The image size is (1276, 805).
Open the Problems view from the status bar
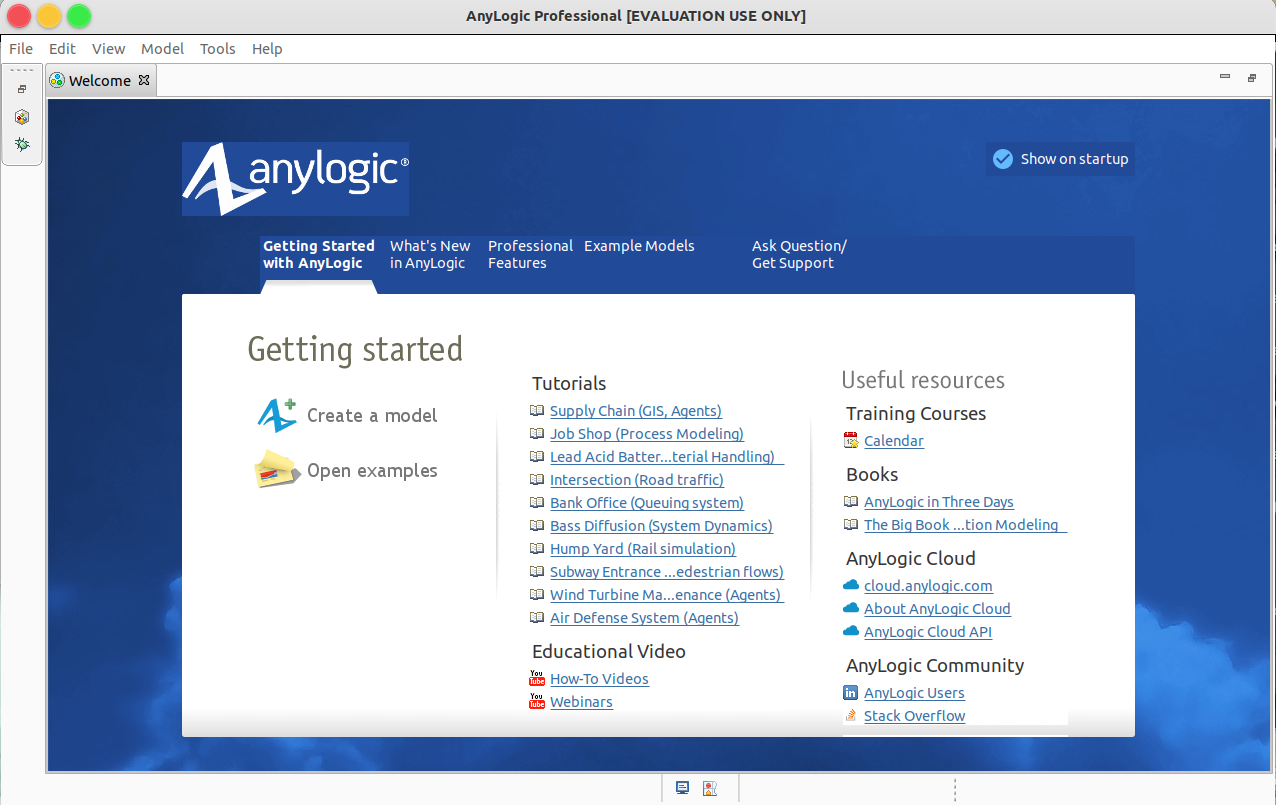tap(710, 788)
